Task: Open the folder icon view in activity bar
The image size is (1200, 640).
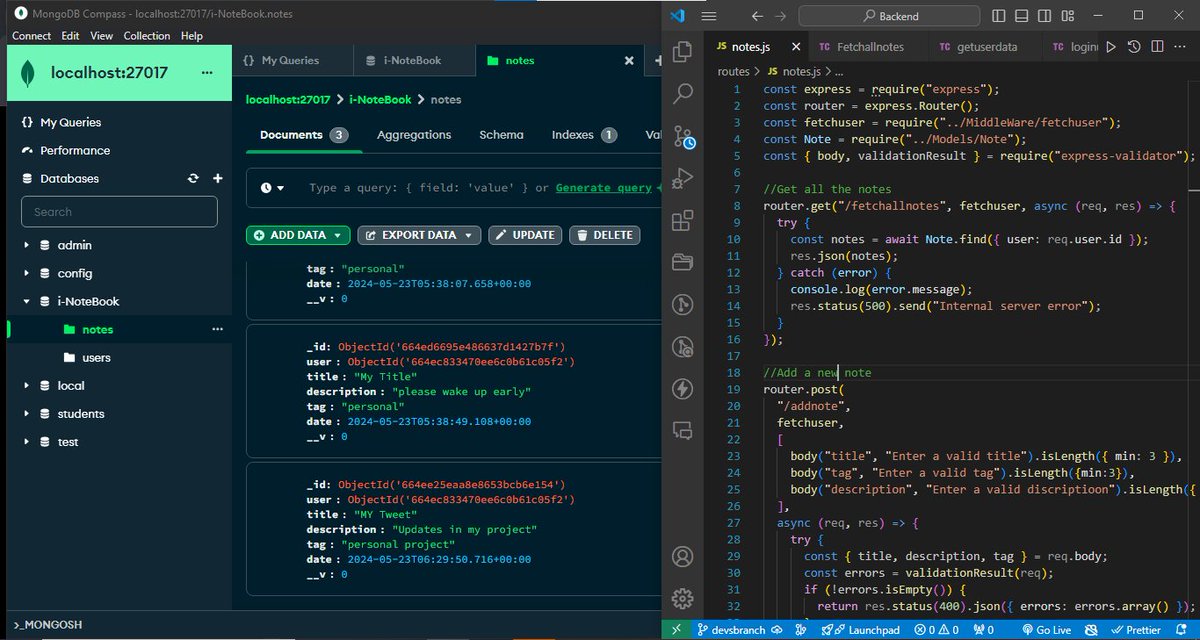Action: pyautogui.click(x=684, y=263)
